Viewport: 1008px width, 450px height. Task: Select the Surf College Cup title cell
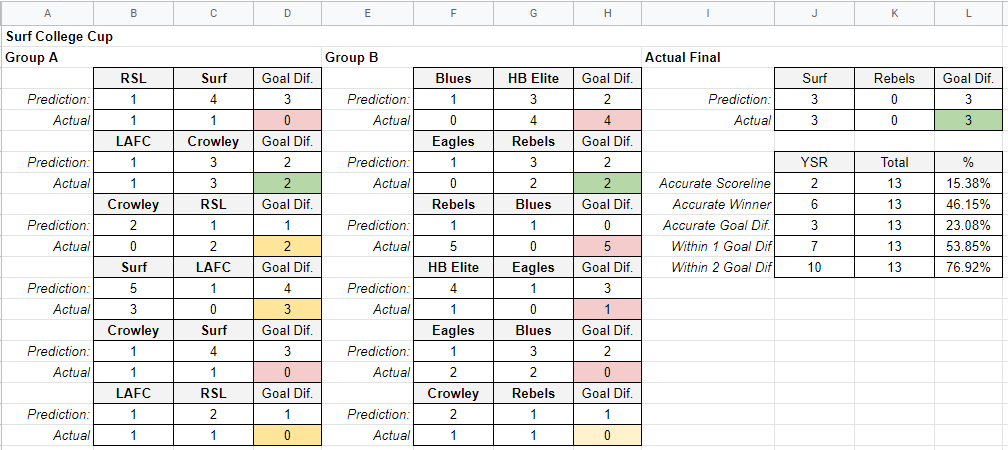[x=60, y=36]
